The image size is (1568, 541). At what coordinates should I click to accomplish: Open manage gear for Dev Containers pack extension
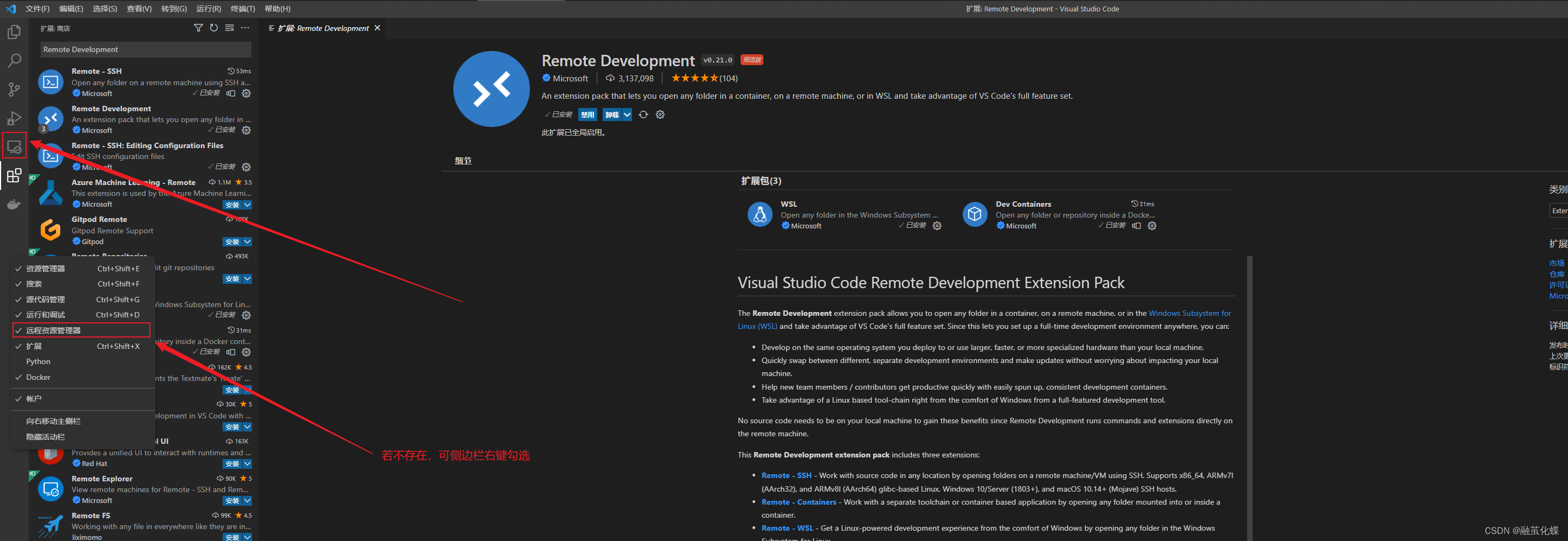point(1152,226)
